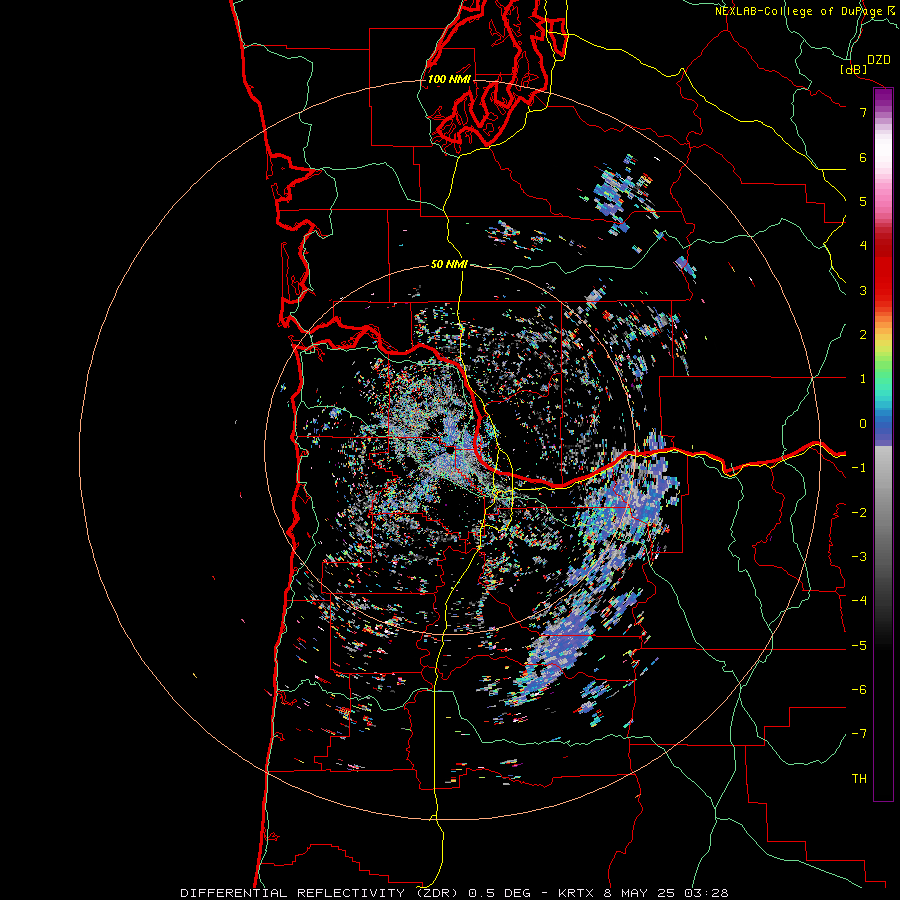Click the DIFFERENTIAL REFLECTIVITY (ZDR) caption text

click(x=320, y=893)
